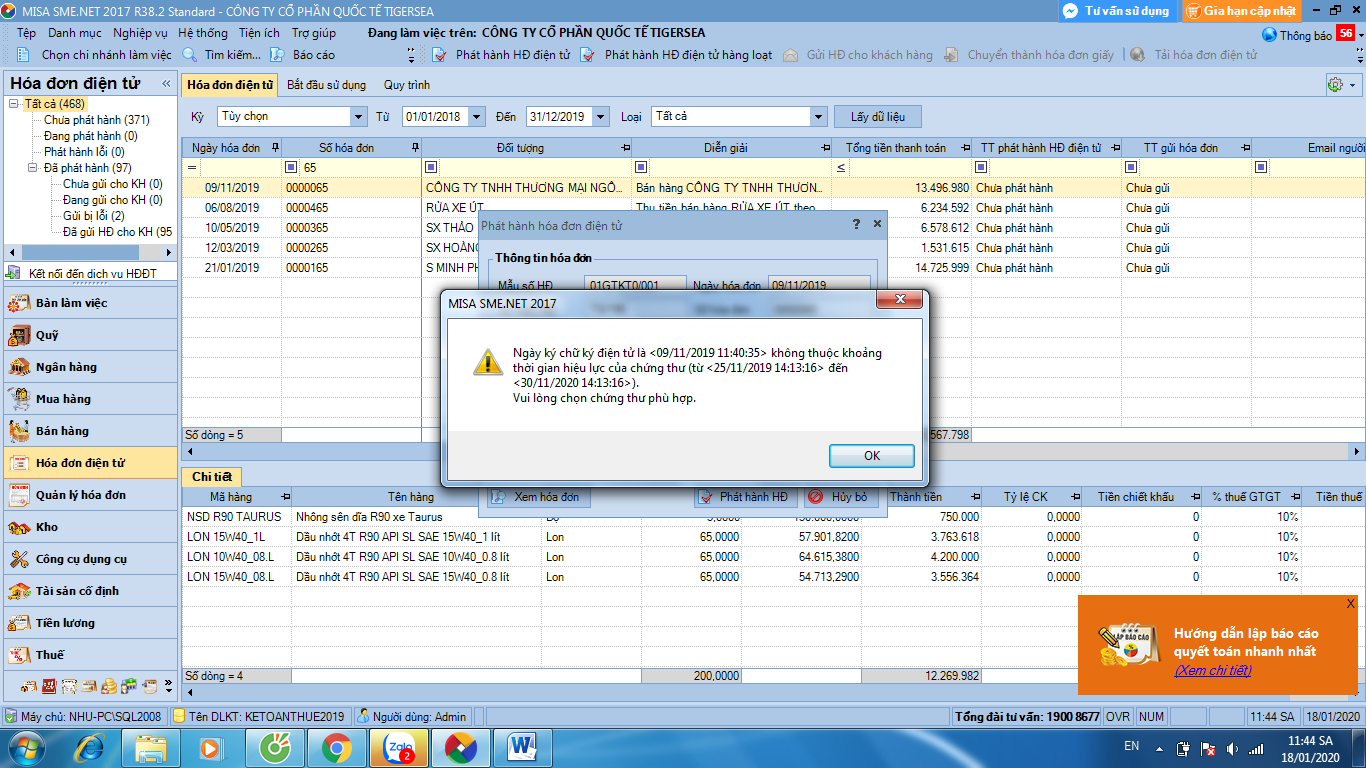Go to the Mua hàng module

63,399
